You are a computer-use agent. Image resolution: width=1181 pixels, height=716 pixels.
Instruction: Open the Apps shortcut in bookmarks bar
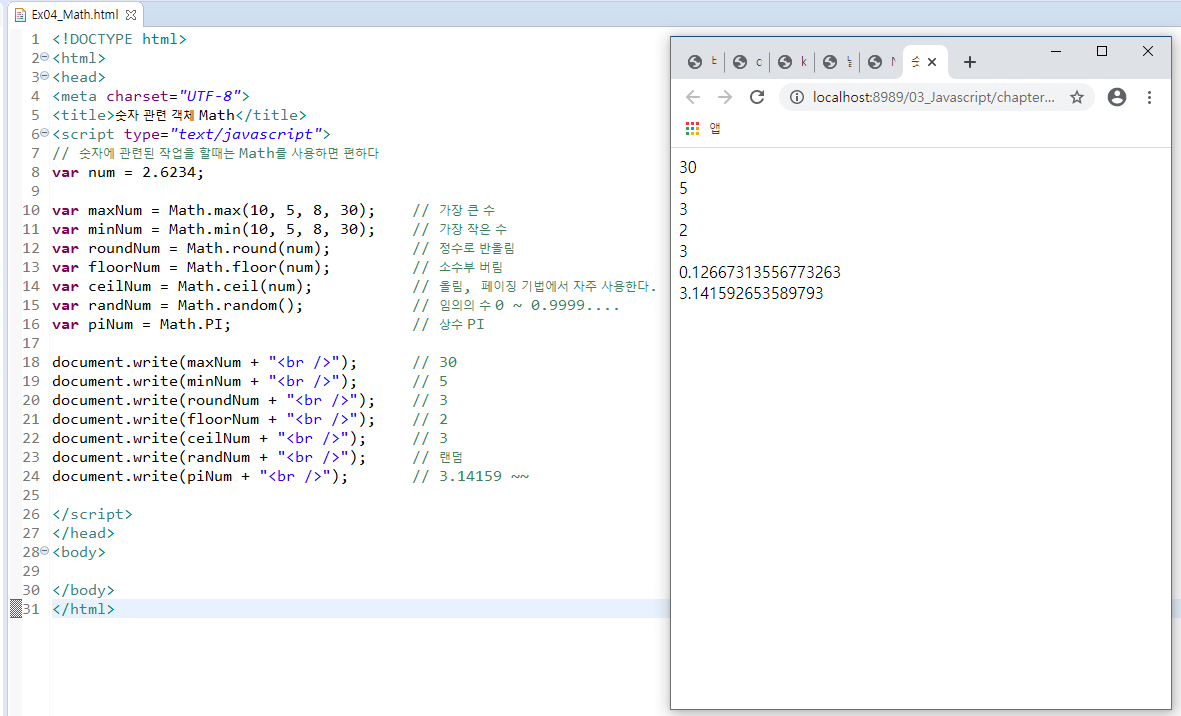pos(703,128)
